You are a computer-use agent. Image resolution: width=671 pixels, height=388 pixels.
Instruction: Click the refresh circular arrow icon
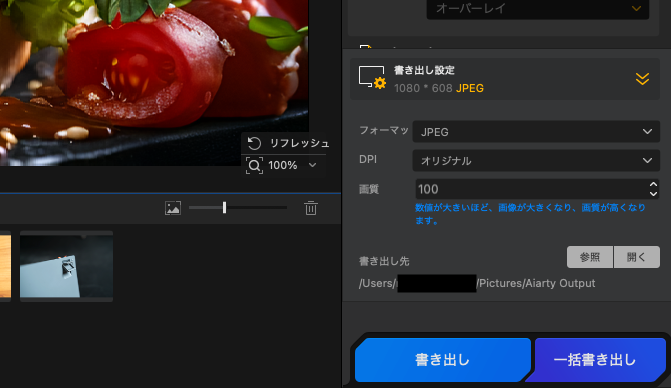254,143
